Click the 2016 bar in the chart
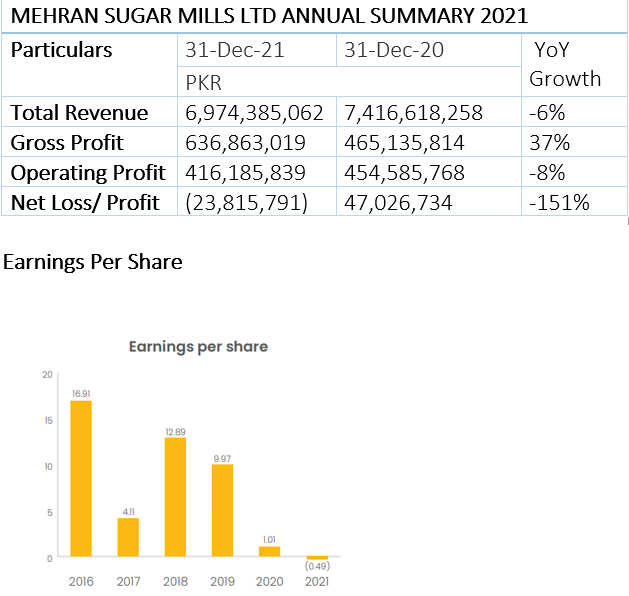Viewport: 629px width, 596px height. point(81,478)
